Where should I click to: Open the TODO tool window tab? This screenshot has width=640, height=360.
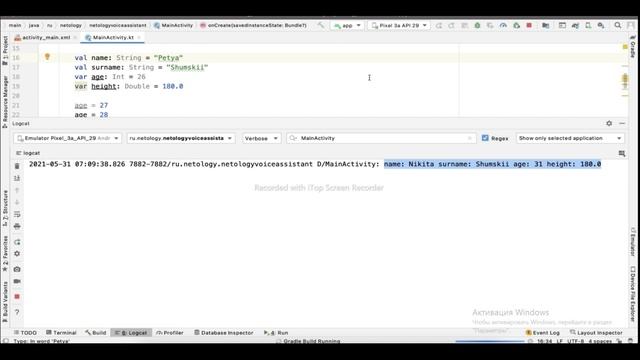tap(25, 333)
